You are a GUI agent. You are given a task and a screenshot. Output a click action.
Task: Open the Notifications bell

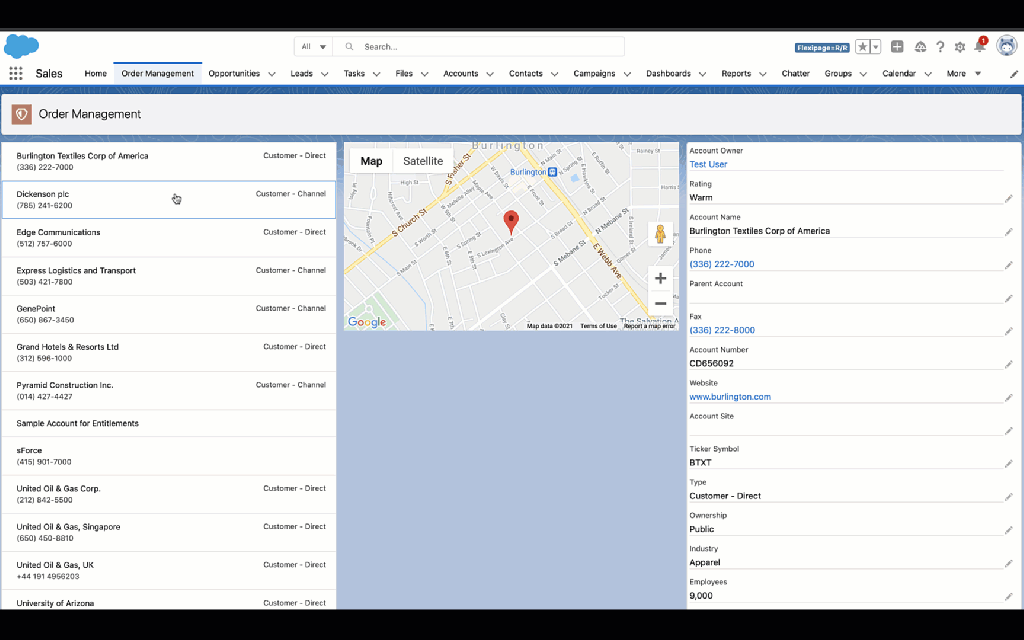pyautogui.click(x=980, y=47)
